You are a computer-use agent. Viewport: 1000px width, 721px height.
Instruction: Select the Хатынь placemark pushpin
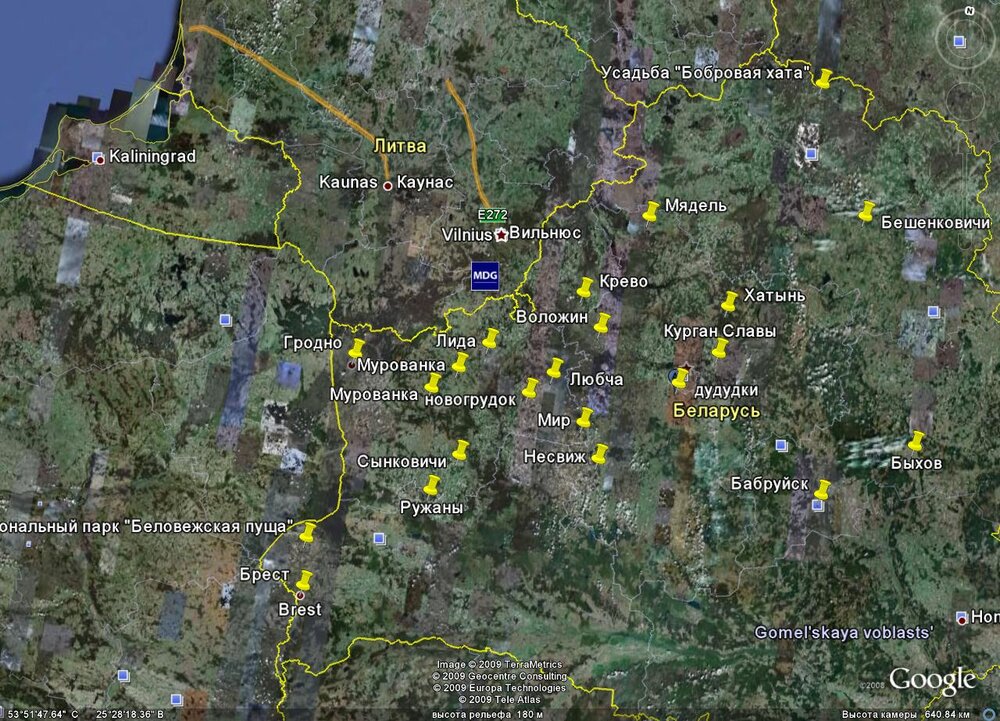pos(730,300)
